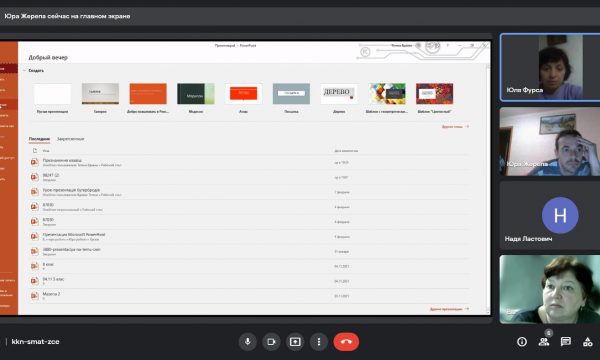Pick the geometric pattern Шаблон template

387,94
